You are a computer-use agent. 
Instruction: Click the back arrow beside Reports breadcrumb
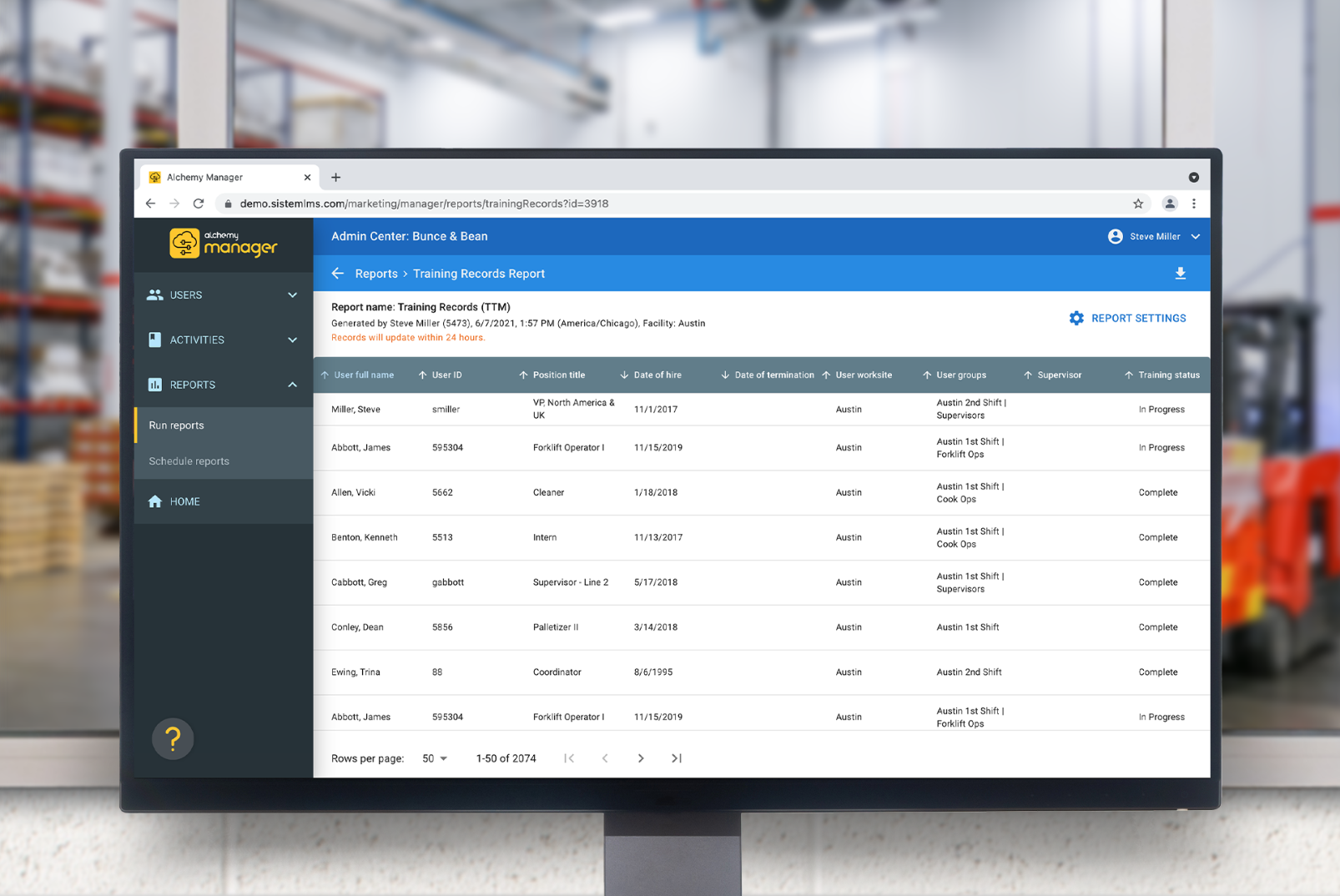tap(338, 274)
